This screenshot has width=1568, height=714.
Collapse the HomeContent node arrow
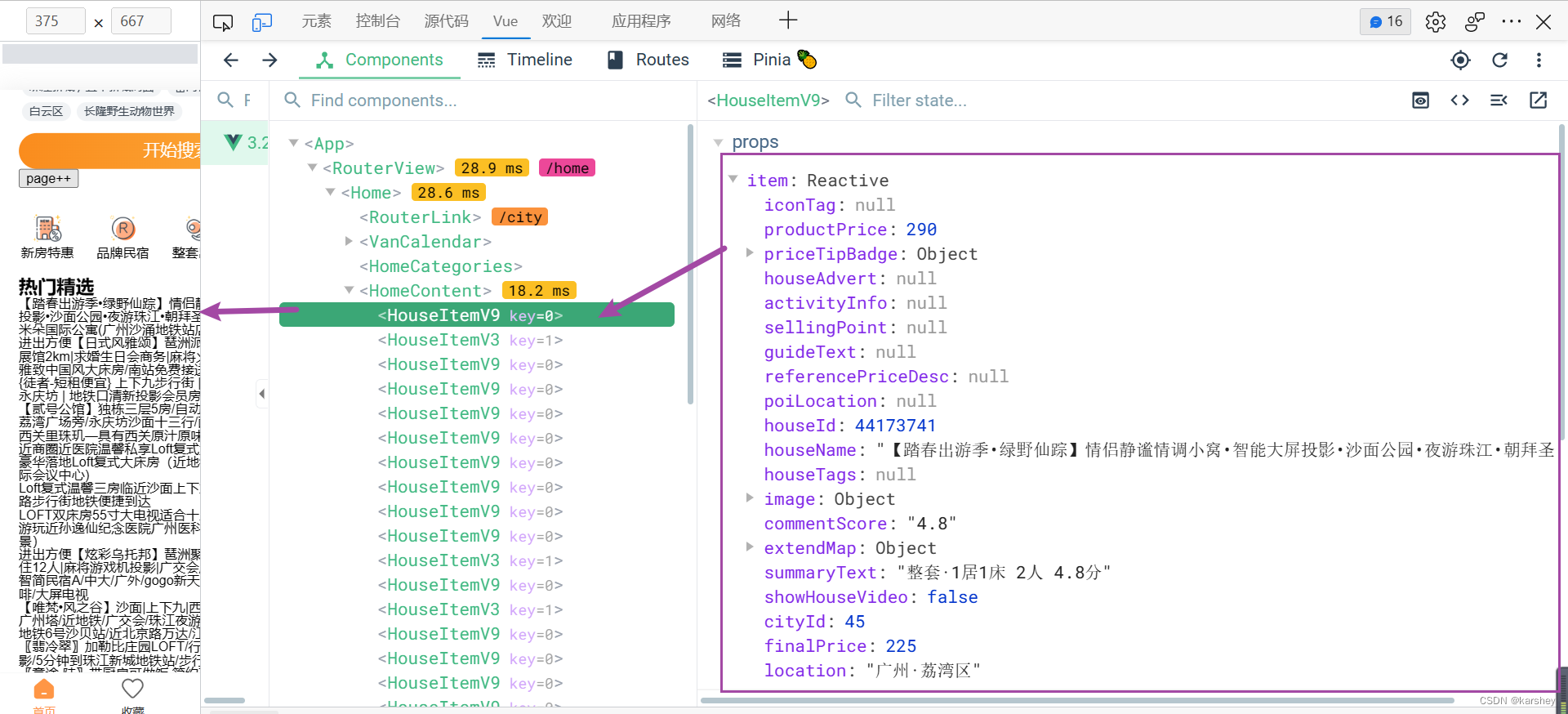tap(349, 290)
